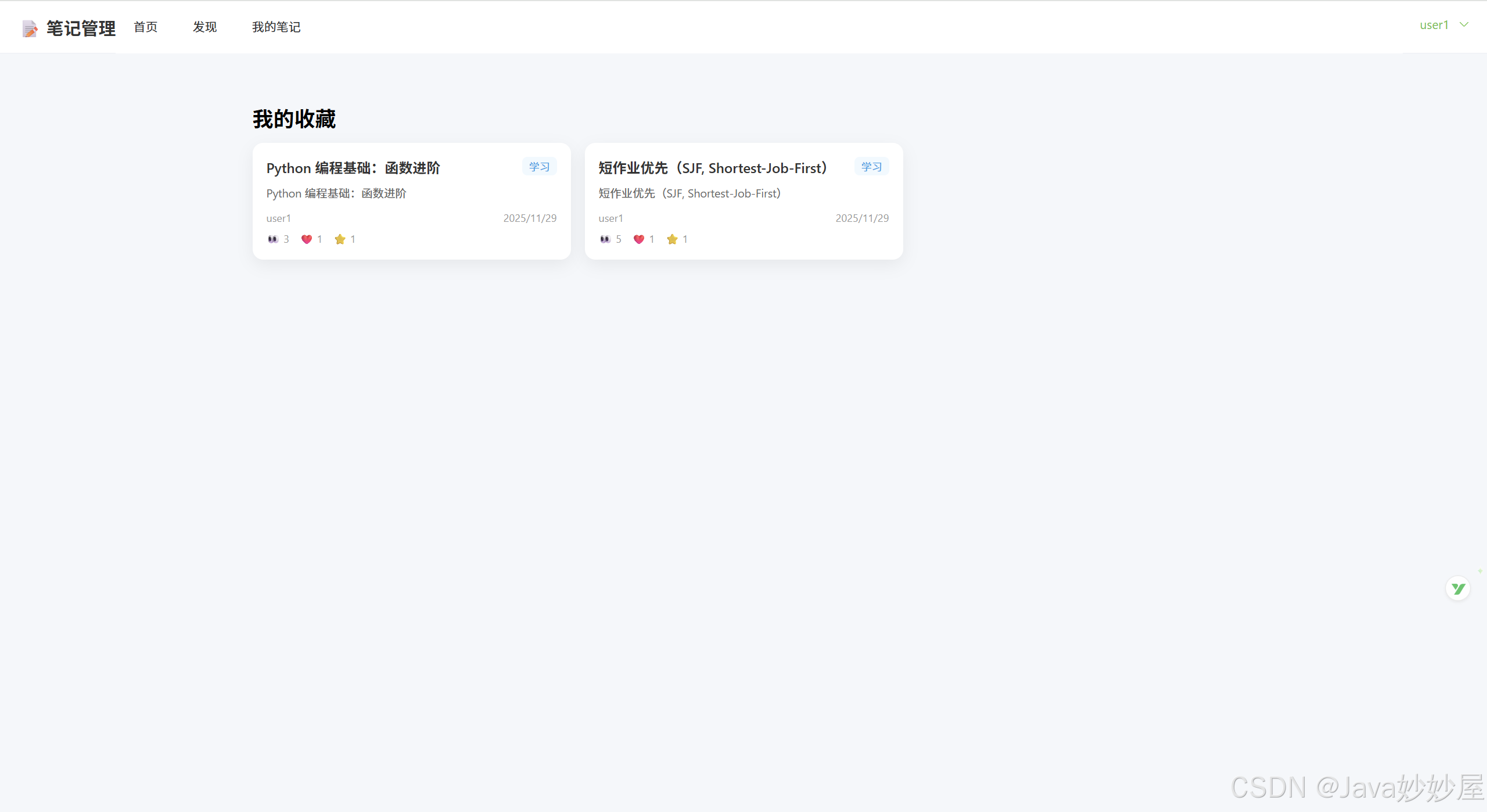Click the eyes view icon on Python card
This screenshot has height=812, width=1487.
pos(273,239)
